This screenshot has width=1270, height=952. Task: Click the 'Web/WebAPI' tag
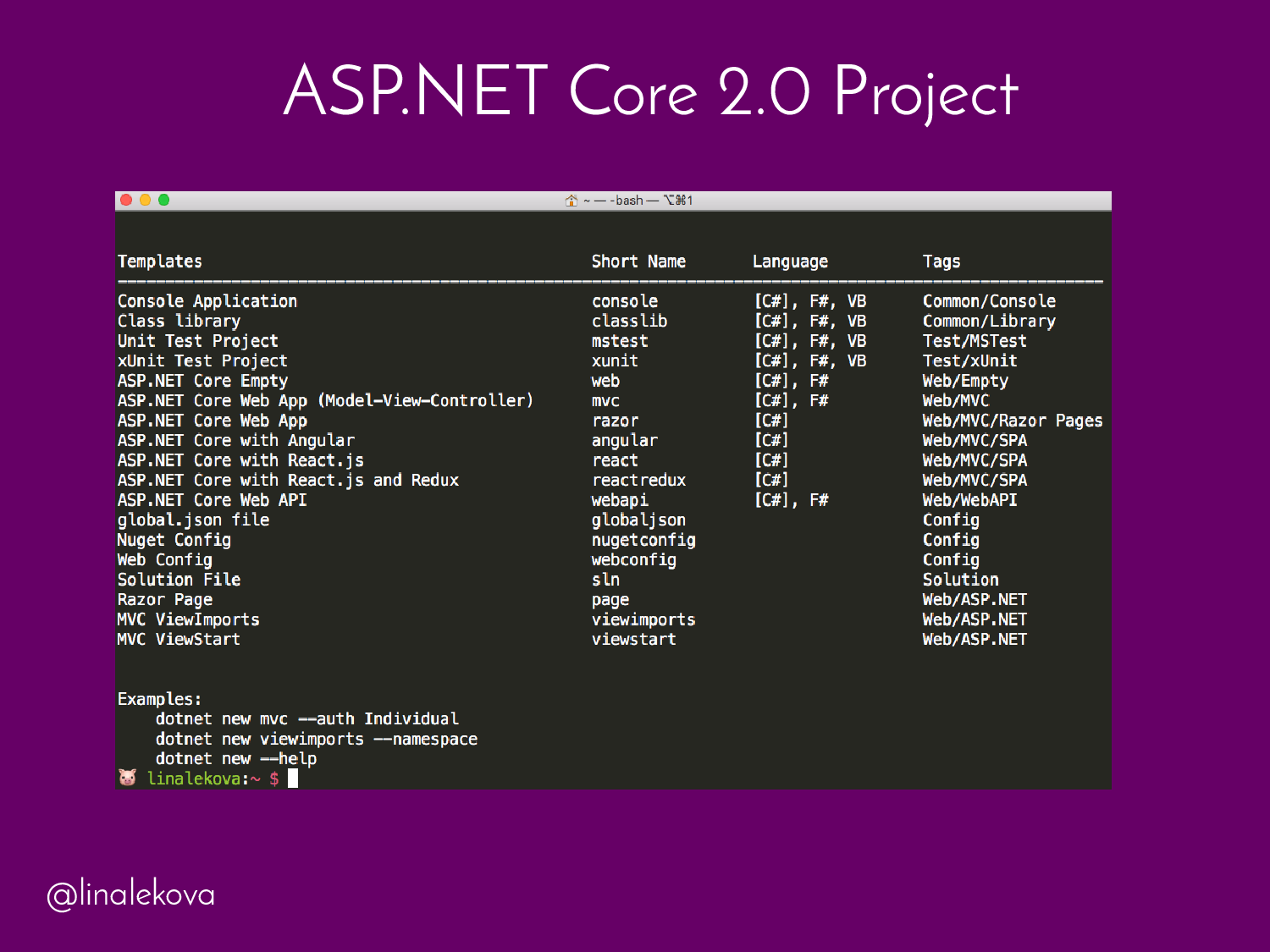969,500
